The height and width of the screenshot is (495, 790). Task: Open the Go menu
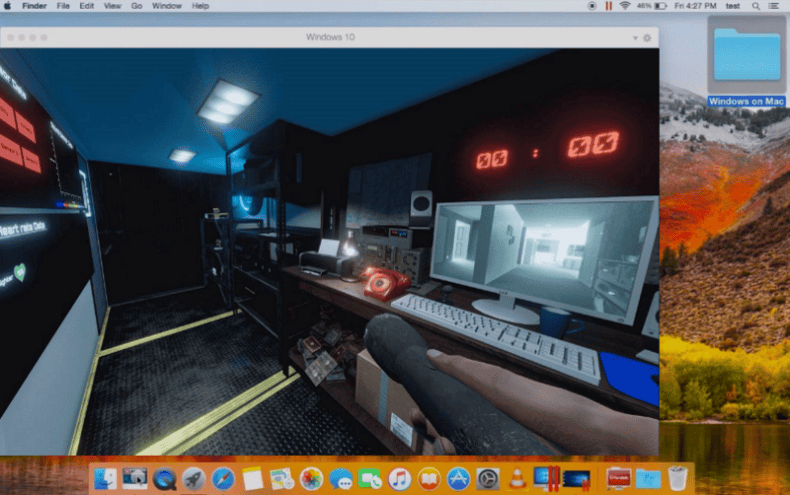coord(137,6)
